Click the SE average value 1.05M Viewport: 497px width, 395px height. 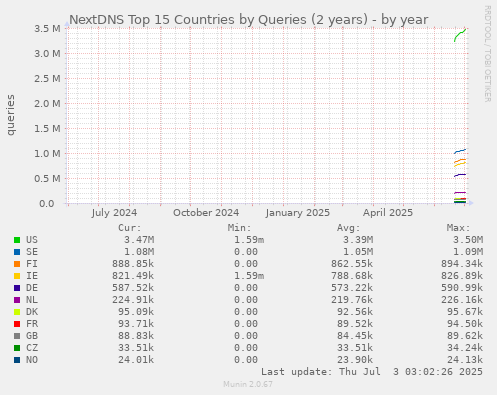[358, 252]
